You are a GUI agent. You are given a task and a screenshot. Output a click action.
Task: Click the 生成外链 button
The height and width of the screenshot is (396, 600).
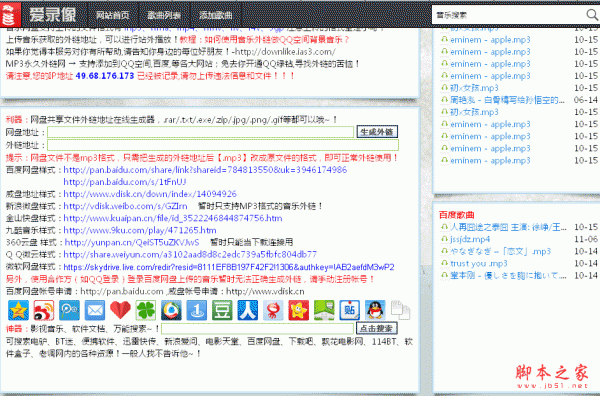[377, 132]
